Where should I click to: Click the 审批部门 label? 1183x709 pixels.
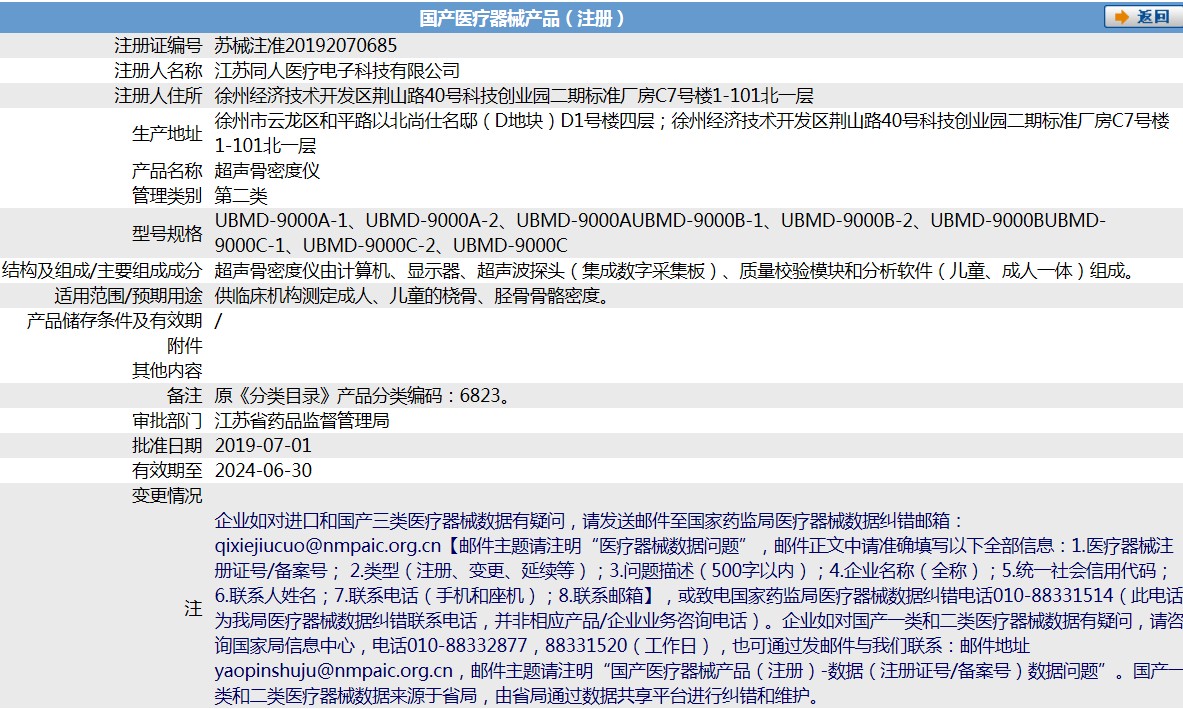click(167, 420)
